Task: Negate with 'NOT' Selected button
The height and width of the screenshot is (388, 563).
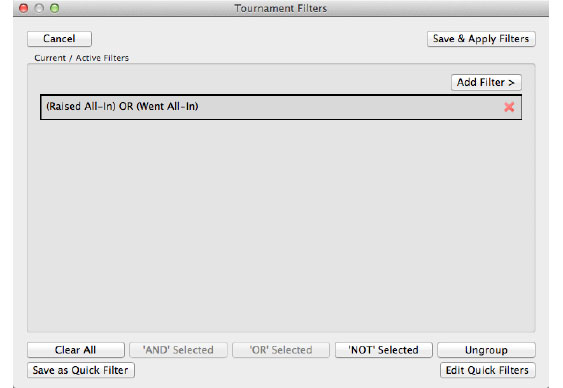Action: coord(383,350)
